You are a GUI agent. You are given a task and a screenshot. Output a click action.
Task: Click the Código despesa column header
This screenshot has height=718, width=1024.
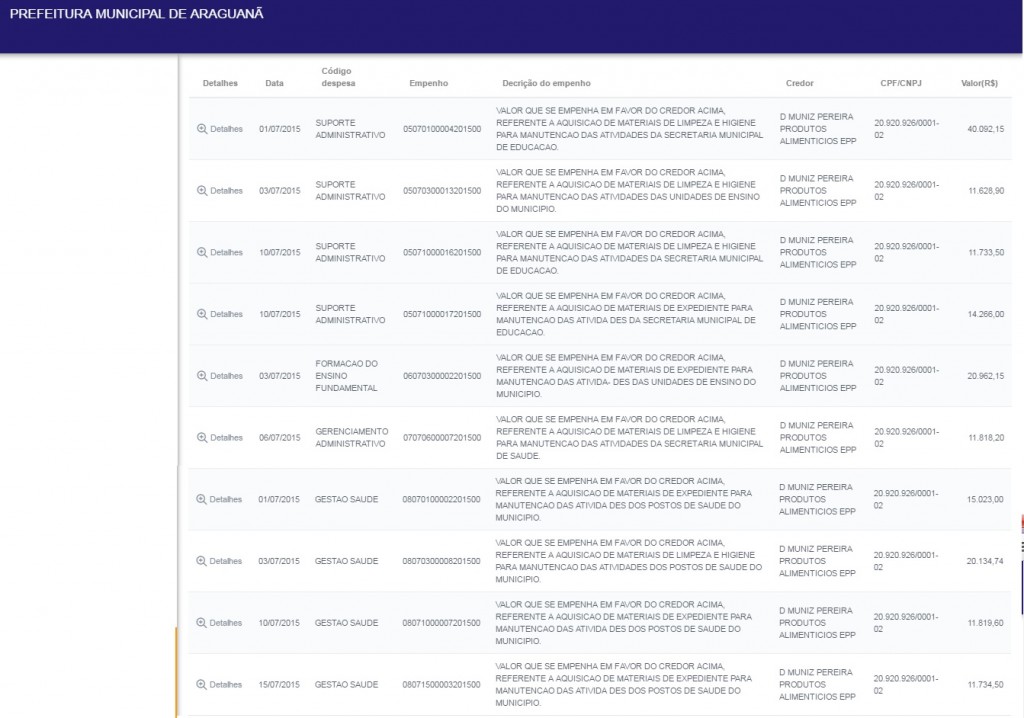pos(337,77)
